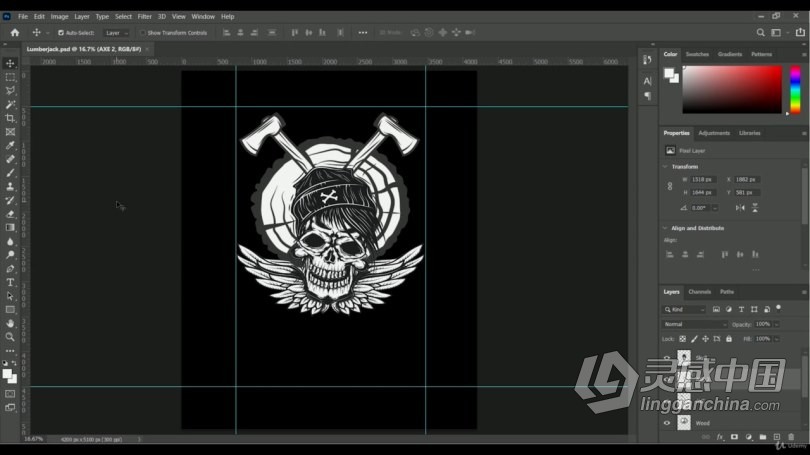Screen dimensions: 810x455
Task: Open the search icon at top right
Action: (x=760, y=33)
